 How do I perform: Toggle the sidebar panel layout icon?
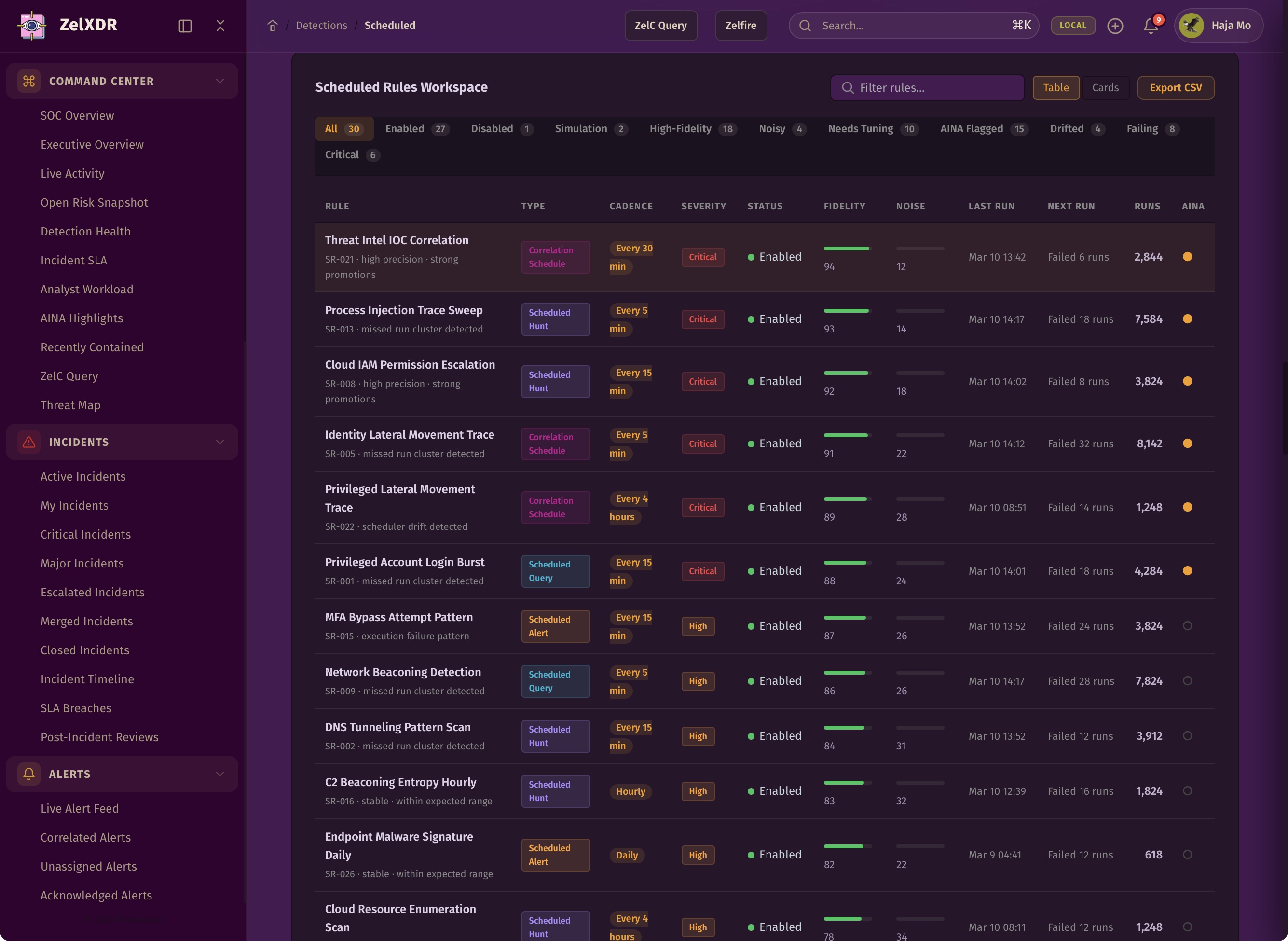(185, 26)
